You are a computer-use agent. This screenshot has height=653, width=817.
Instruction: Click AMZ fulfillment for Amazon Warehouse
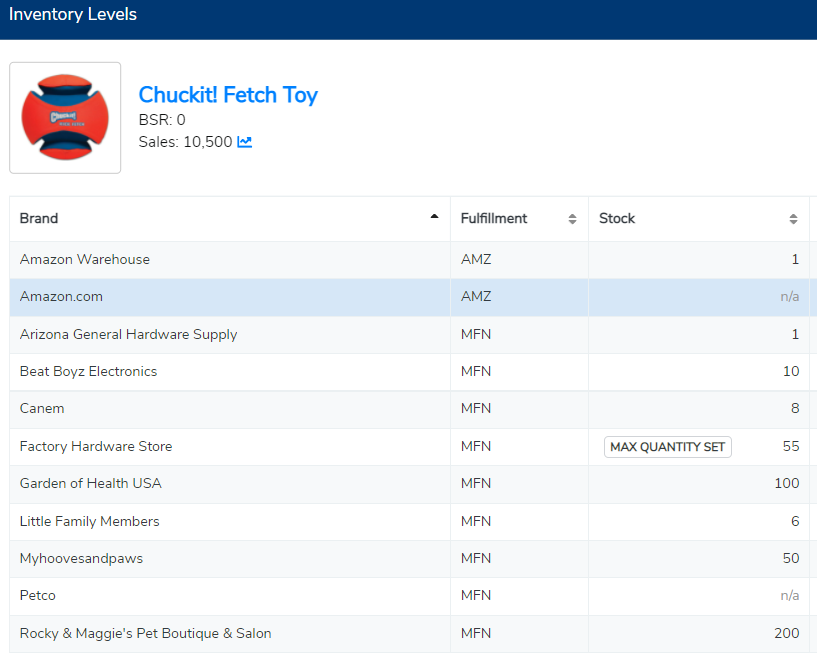[x=476, y=260]
